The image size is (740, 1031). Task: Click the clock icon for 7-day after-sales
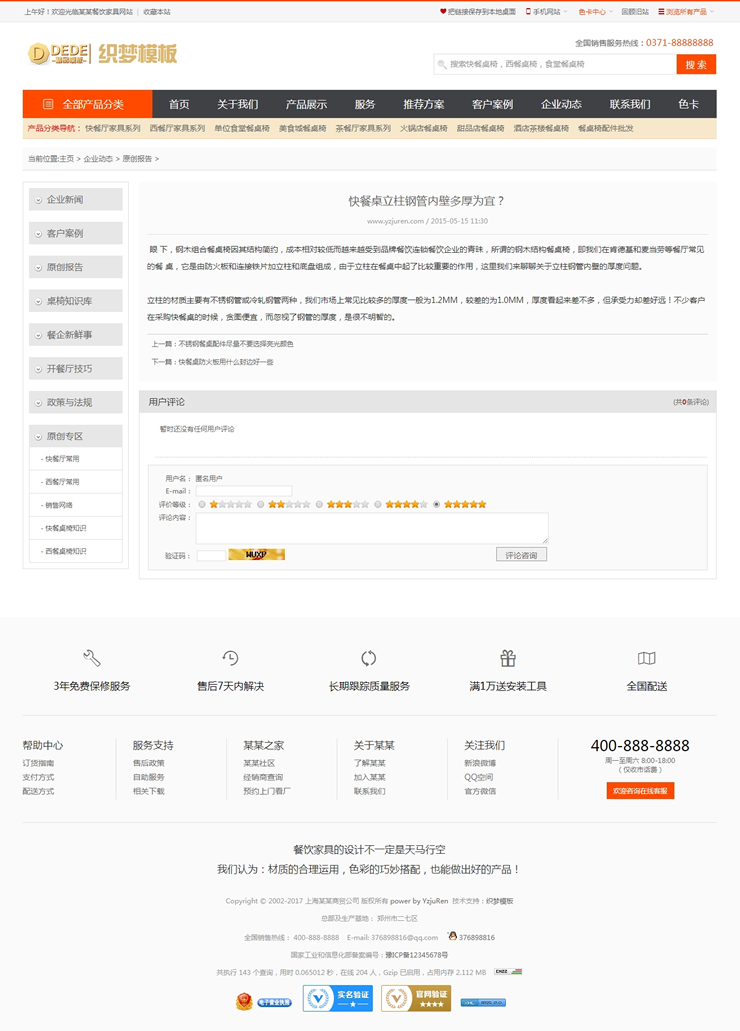click(x=230, y=658)
